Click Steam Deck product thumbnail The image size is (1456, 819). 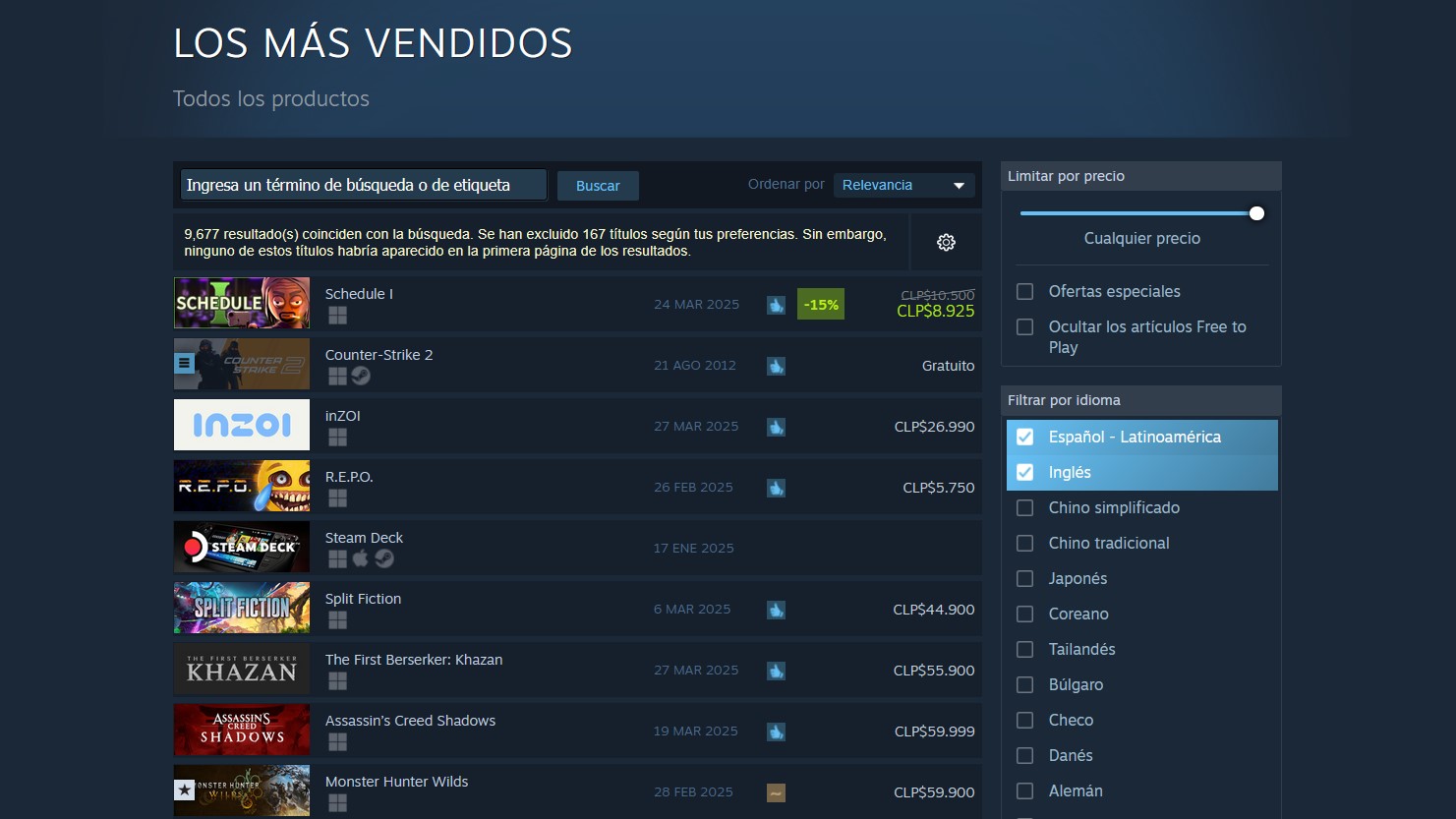pos(242,547)
